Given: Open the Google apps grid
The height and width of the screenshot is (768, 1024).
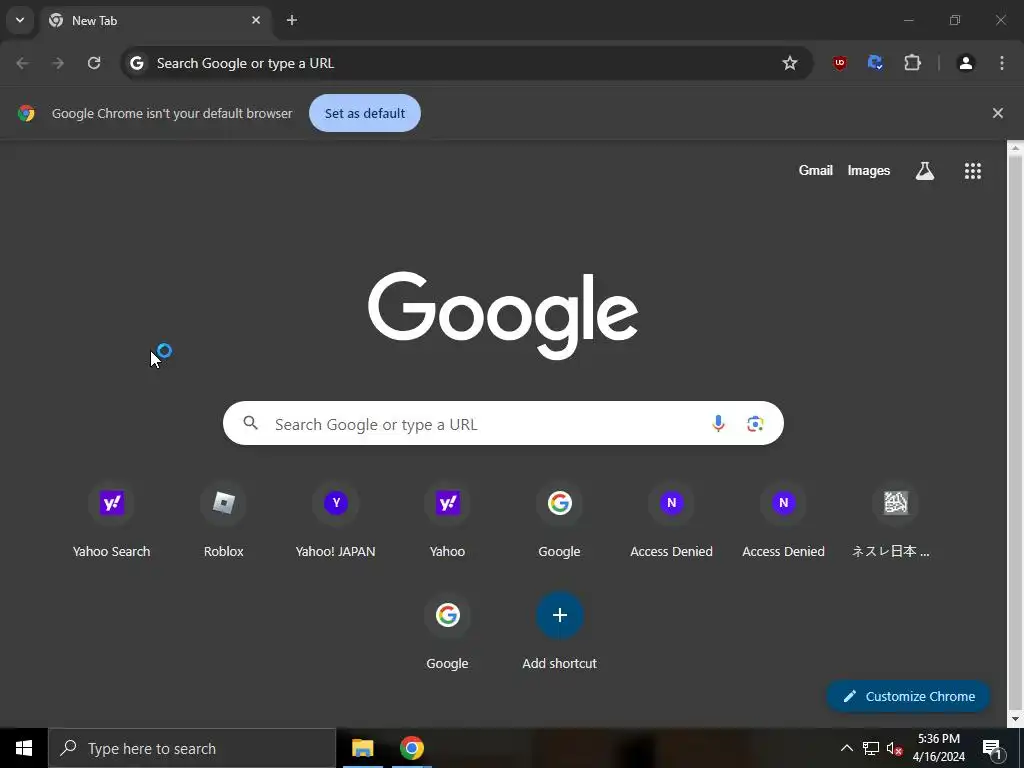Looking at the screenshot, I should (972, 171).
